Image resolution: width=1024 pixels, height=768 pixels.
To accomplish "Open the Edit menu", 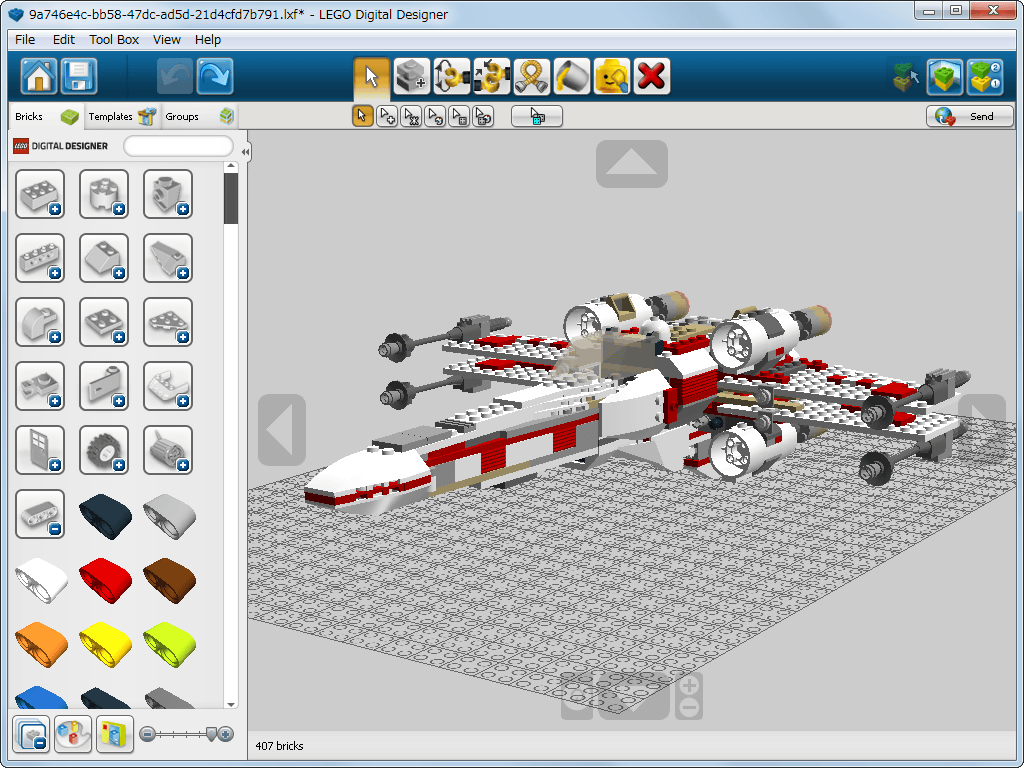I will pyautogui.click(x=63, y=40).
